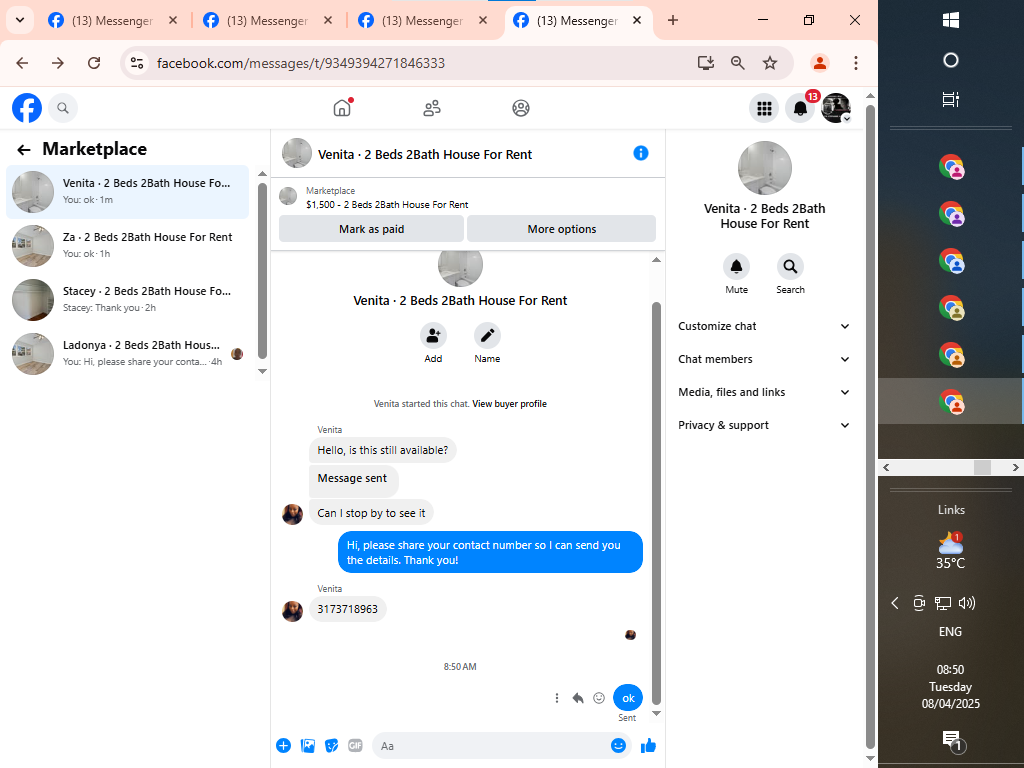
Task: Attach a file with the image icon
Action: 308,745
